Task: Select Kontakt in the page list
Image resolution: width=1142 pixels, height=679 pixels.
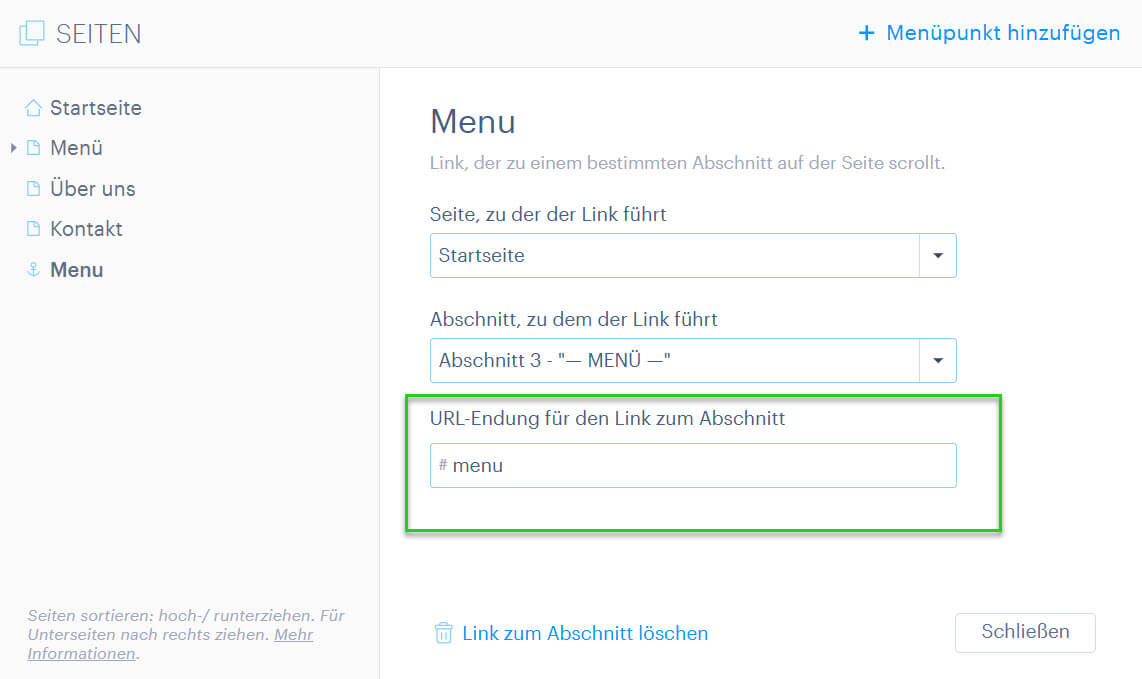Action: click(86, 229)
